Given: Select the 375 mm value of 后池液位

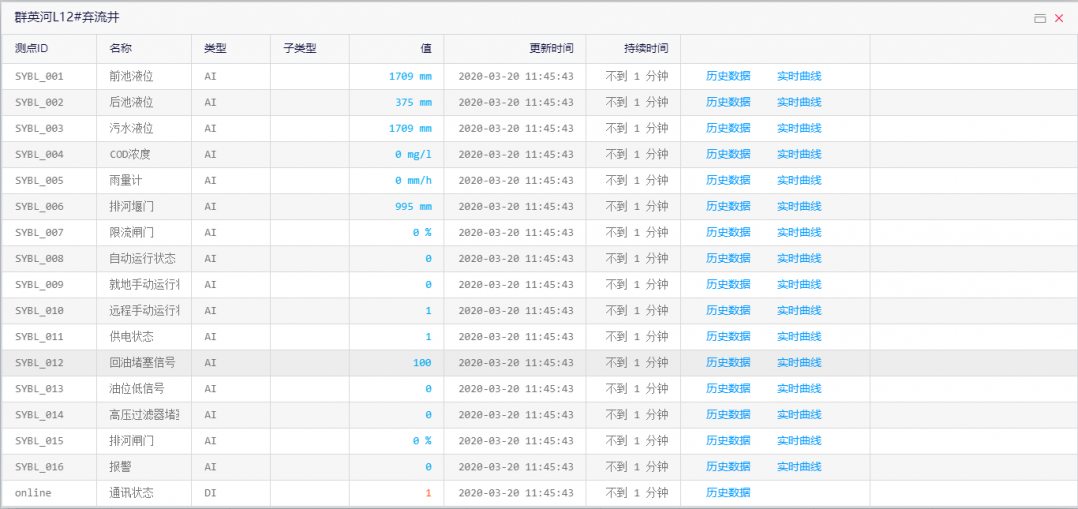Looking at the screenshot, I should pos(413,102).
